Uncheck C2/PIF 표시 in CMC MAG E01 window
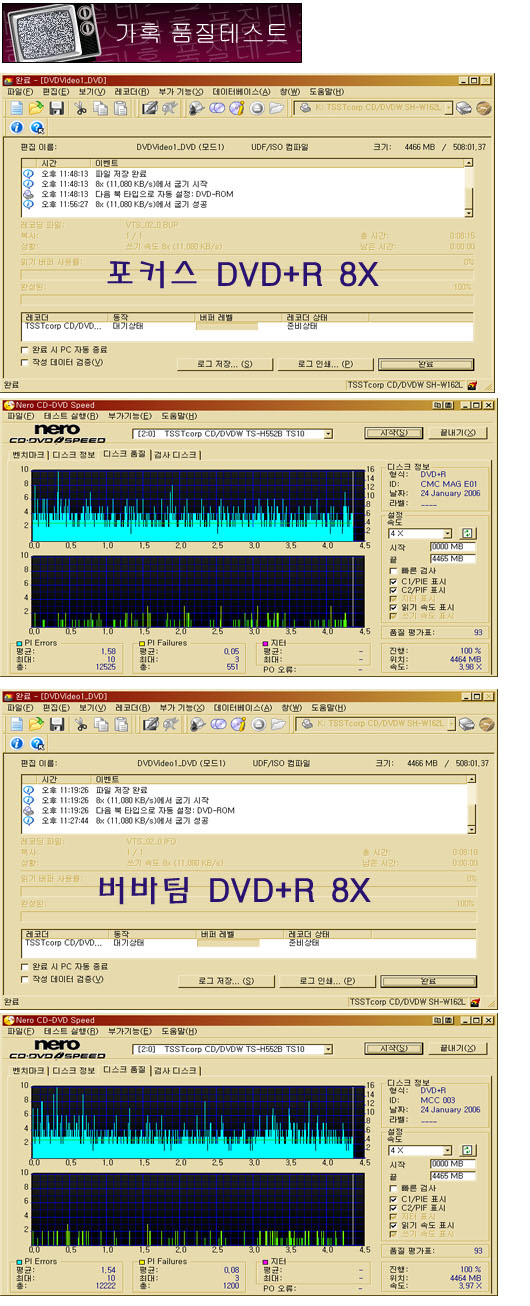 [393, 590]
